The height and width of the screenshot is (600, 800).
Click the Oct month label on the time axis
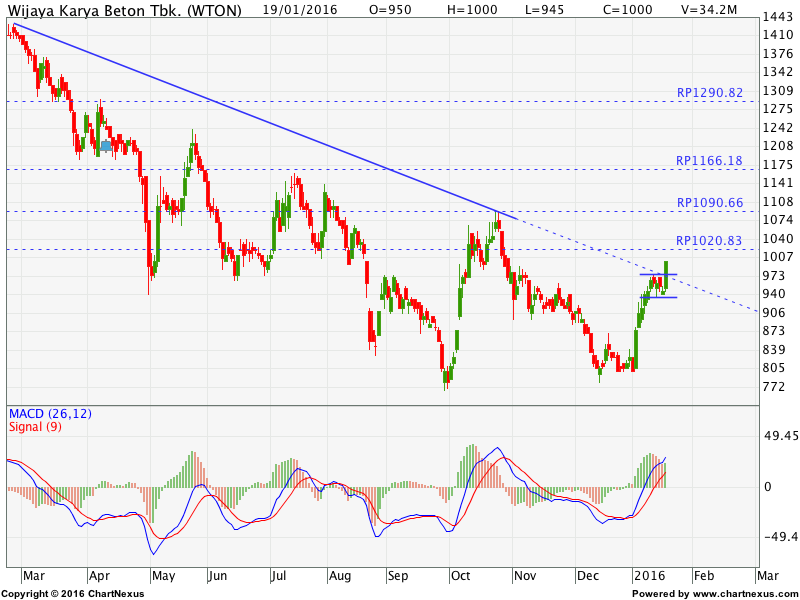tap(461, 576)
